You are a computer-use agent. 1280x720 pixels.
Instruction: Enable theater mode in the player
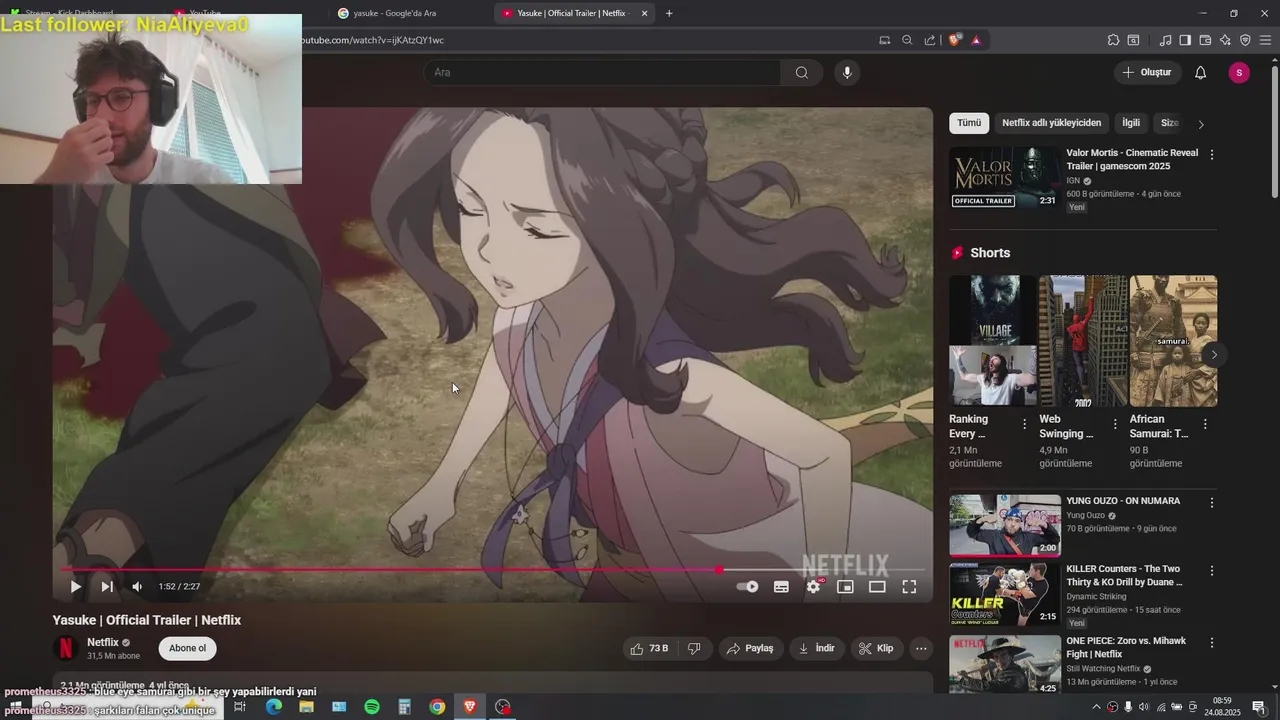(x=877, y=587)
